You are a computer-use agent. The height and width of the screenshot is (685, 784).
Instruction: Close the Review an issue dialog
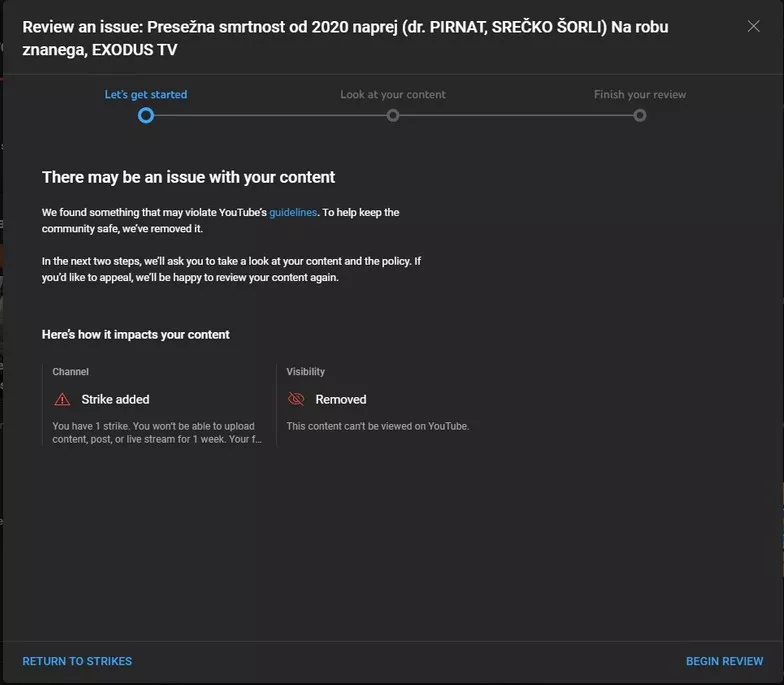[x=753, y=26]
